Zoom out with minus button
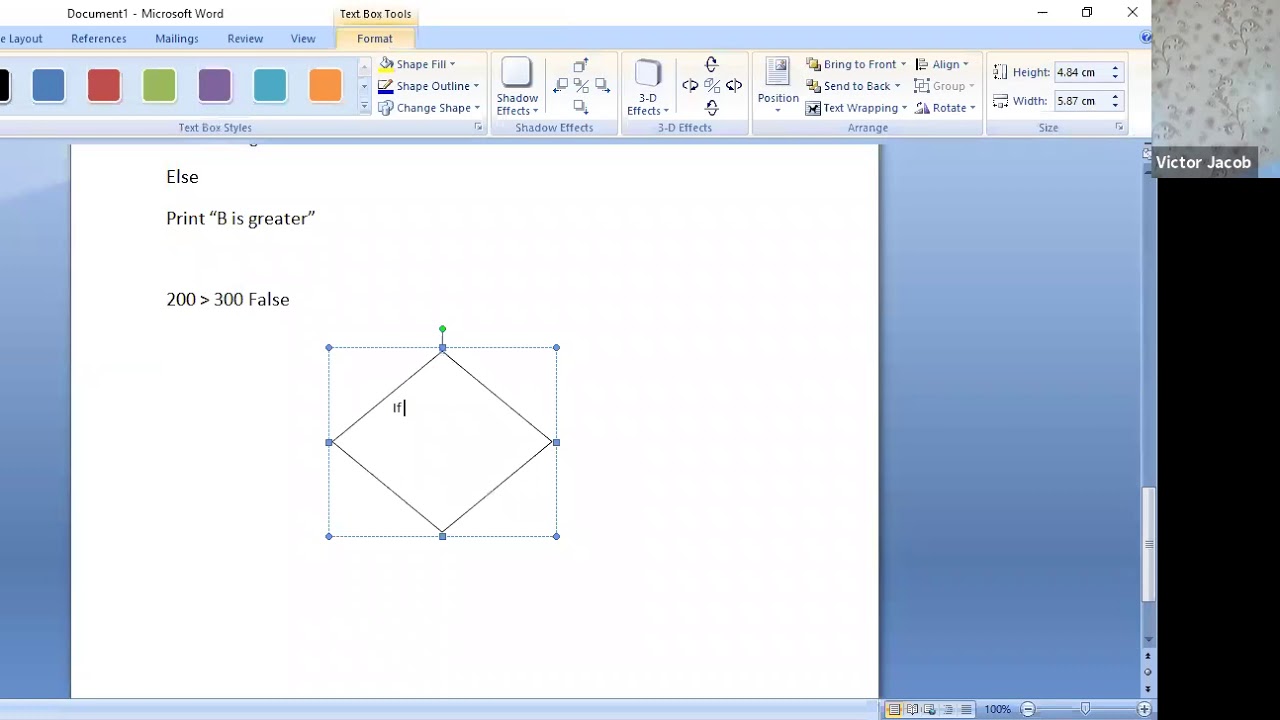The height and width of the screenshot is (720, 1280). pos(1027,709)
